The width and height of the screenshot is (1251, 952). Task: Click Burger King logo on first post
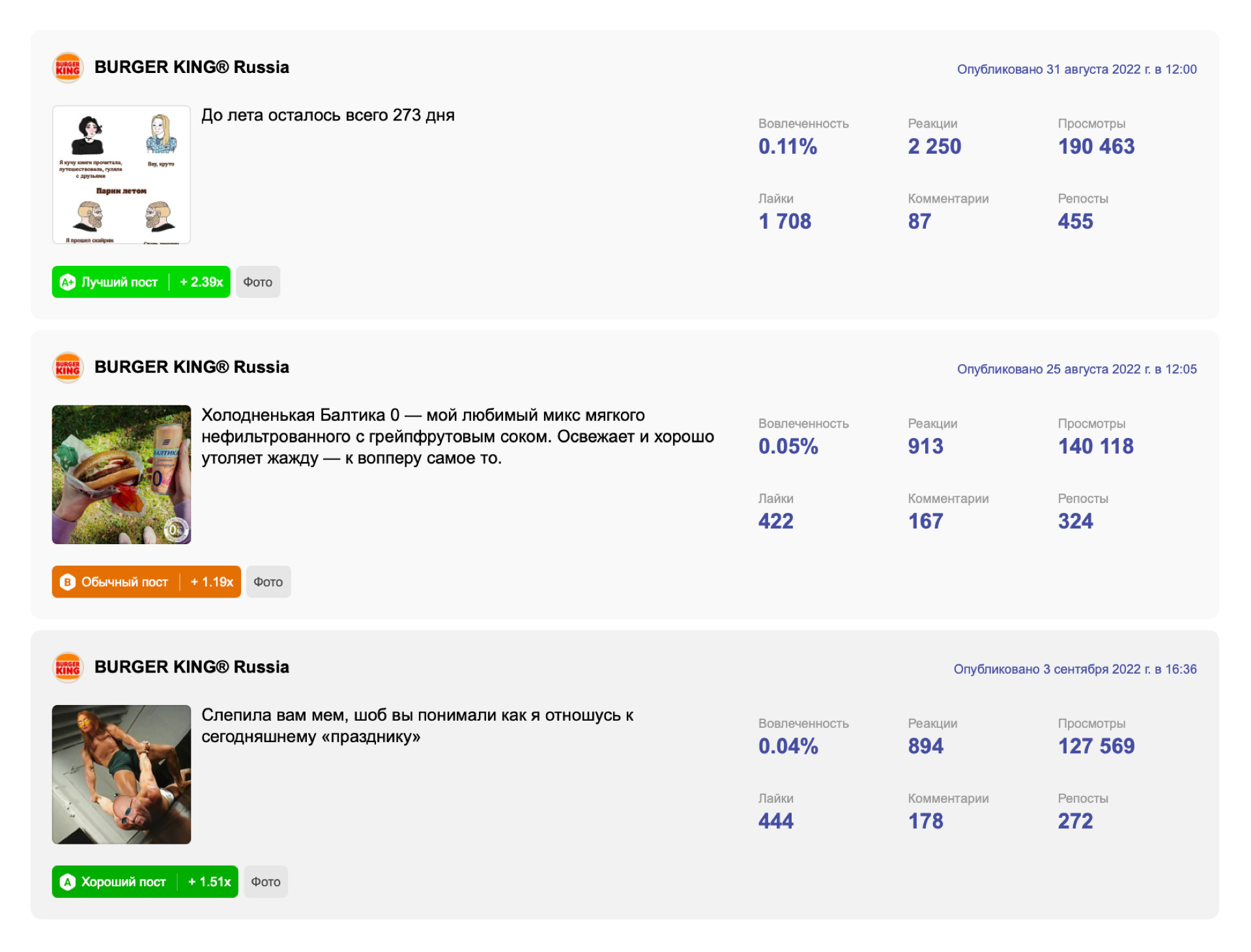(x=68, y=67)
